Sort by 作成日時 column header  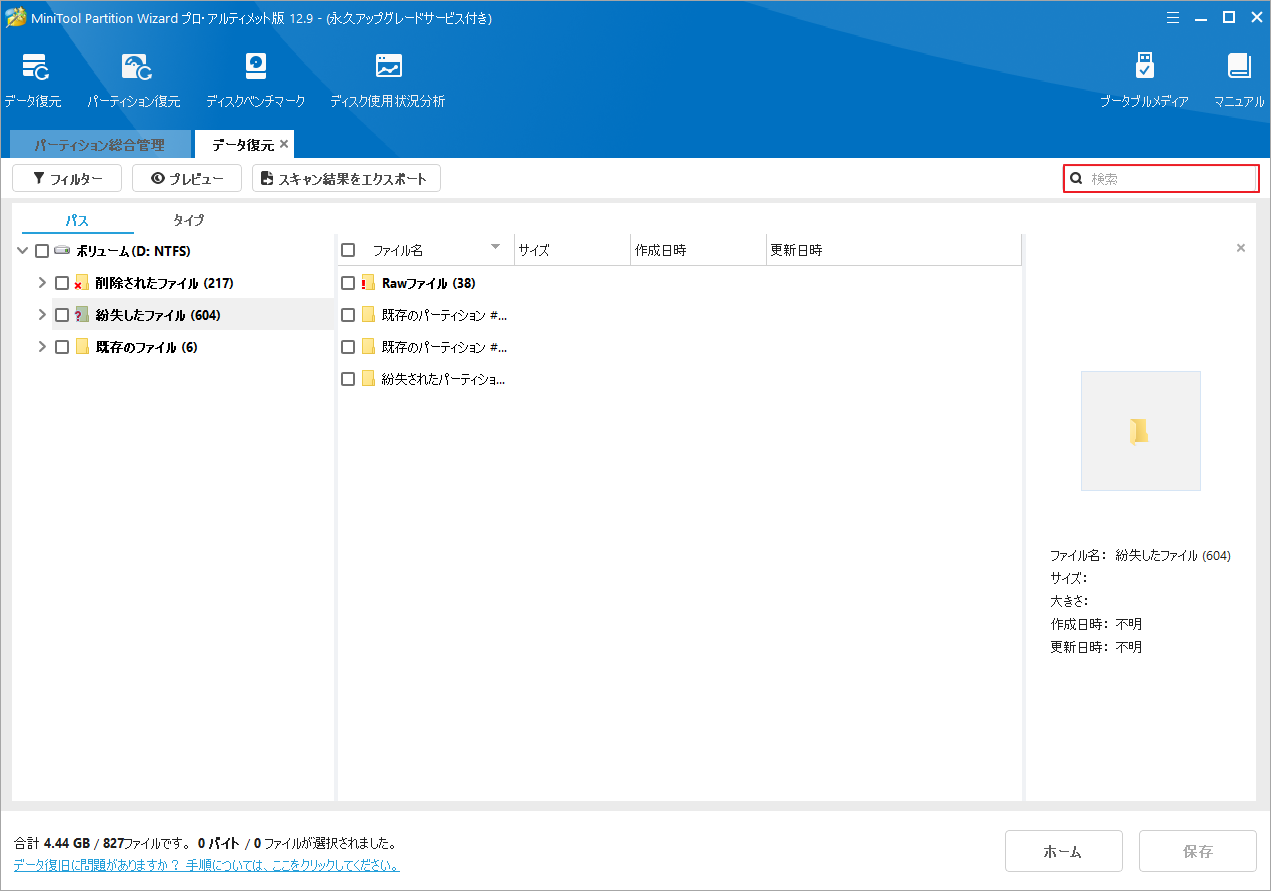tap(698, 250)
